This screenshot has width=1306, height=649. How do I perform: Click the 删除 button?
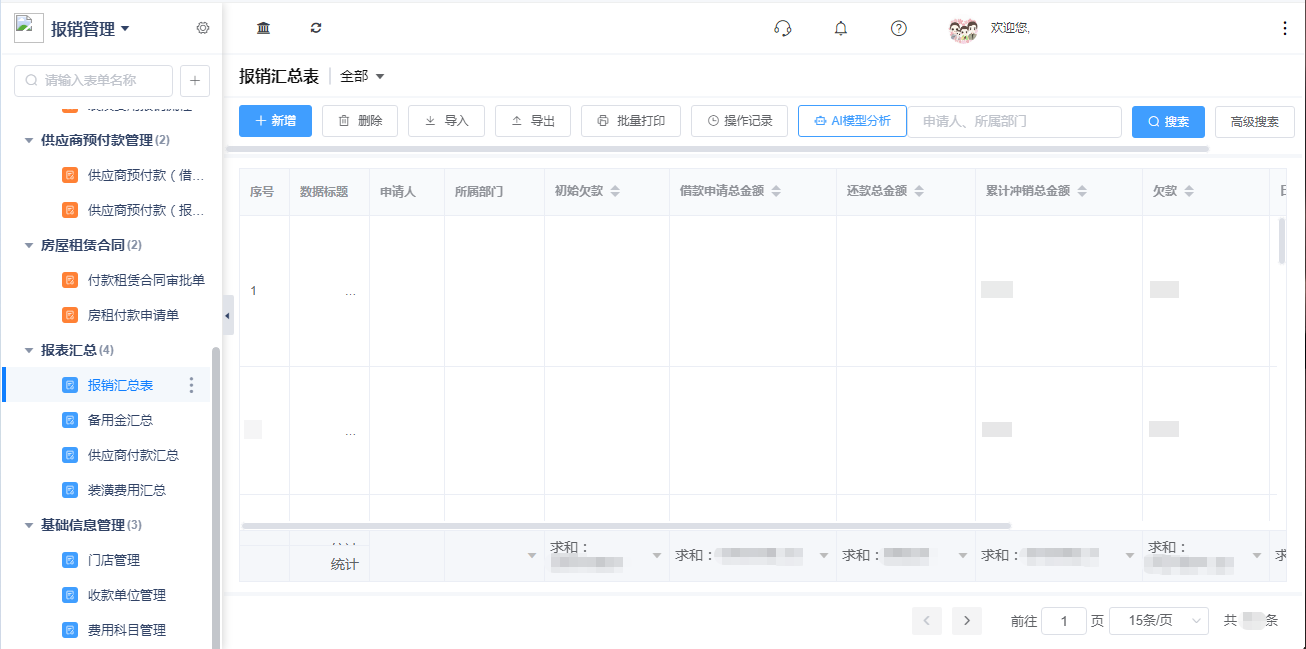[360, 121]
